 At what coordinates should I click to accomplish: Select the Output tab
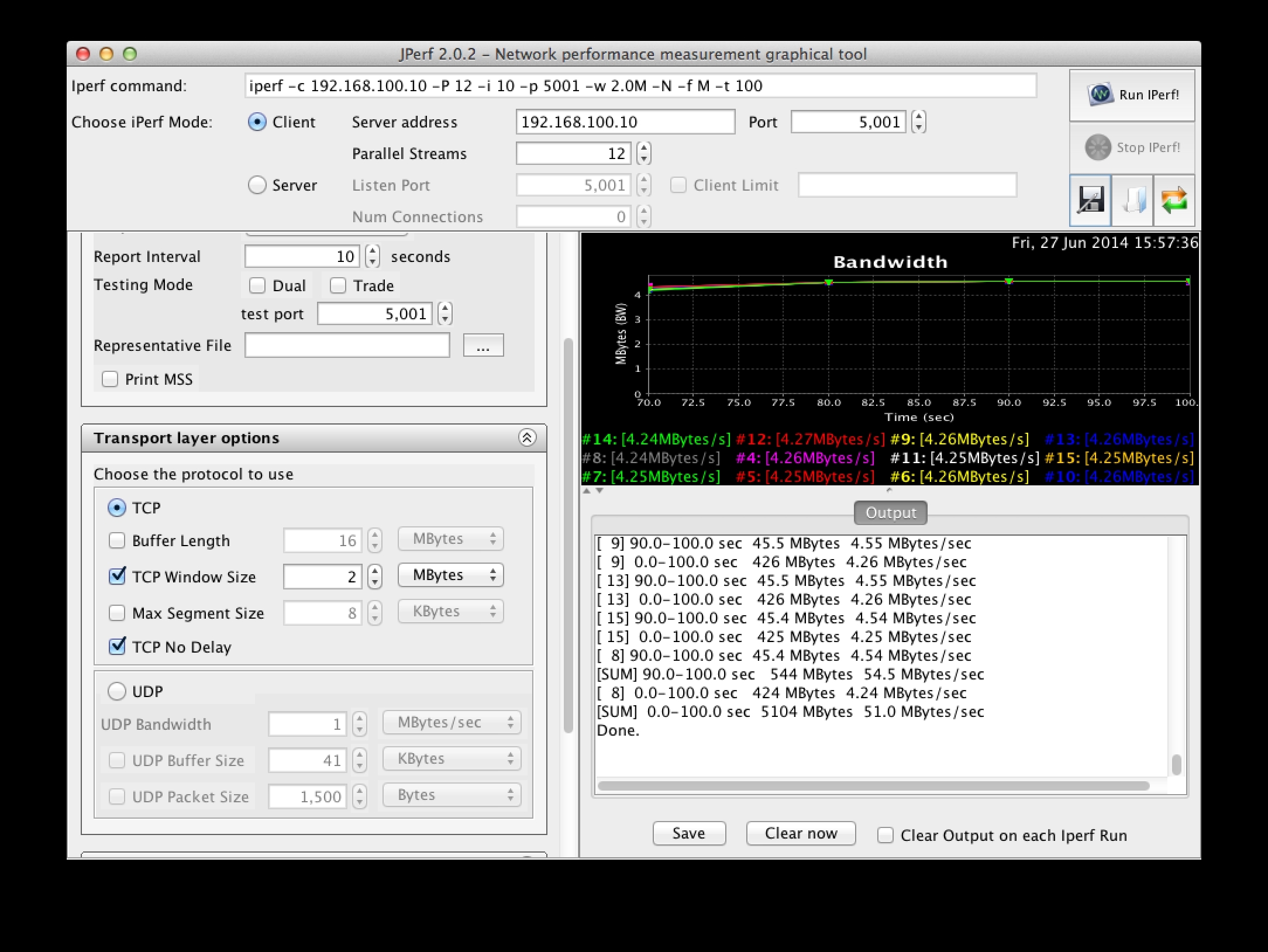[890, 513]
